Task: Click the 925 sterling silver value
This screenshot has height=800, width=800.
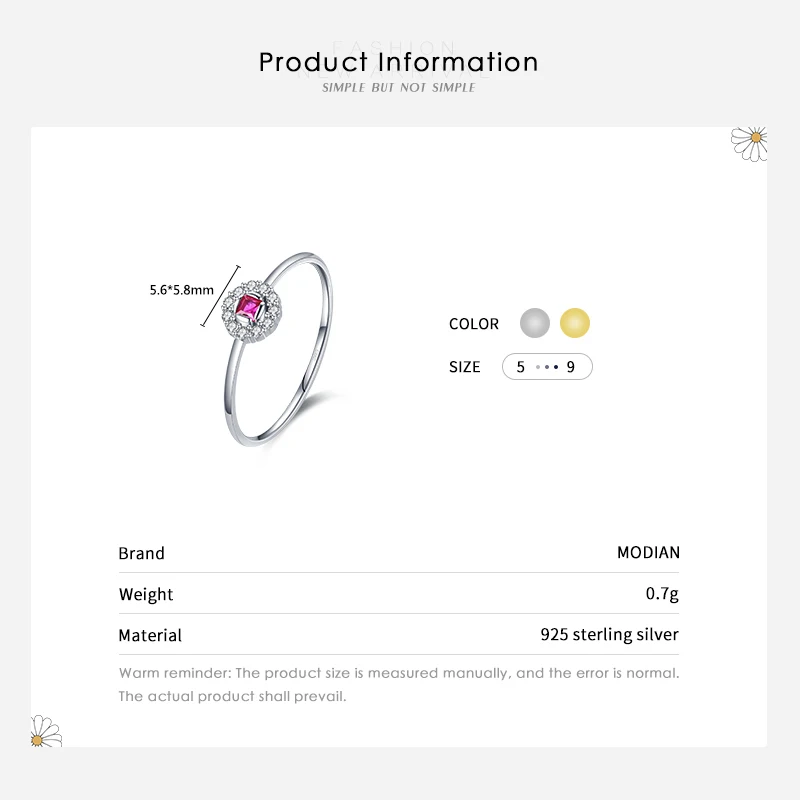Action: click(609, 634)
